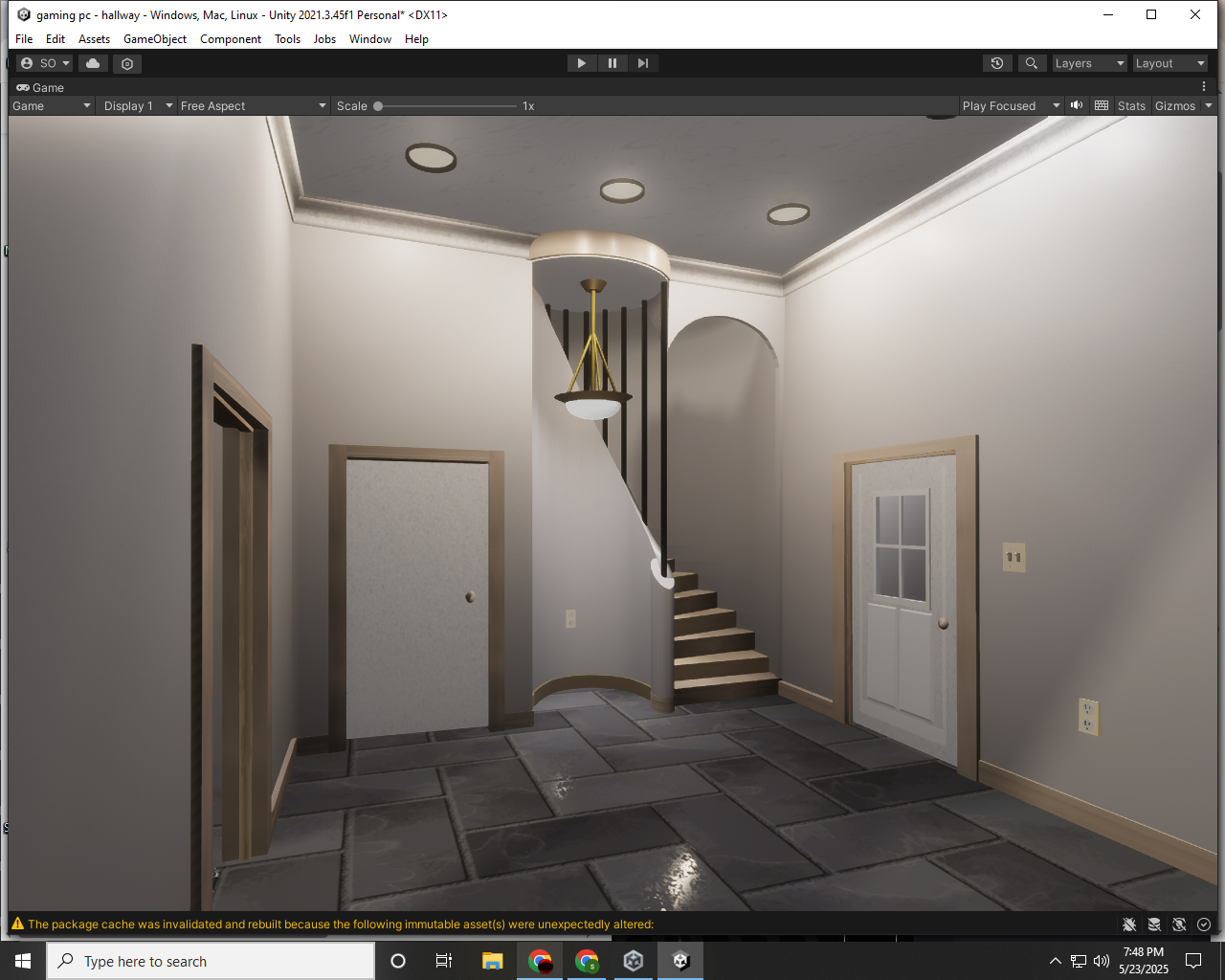This screenshot has height=980, width=1225.
Task: Select the active Unity Editor taskbar icon
Action: [x=680, y=961]
